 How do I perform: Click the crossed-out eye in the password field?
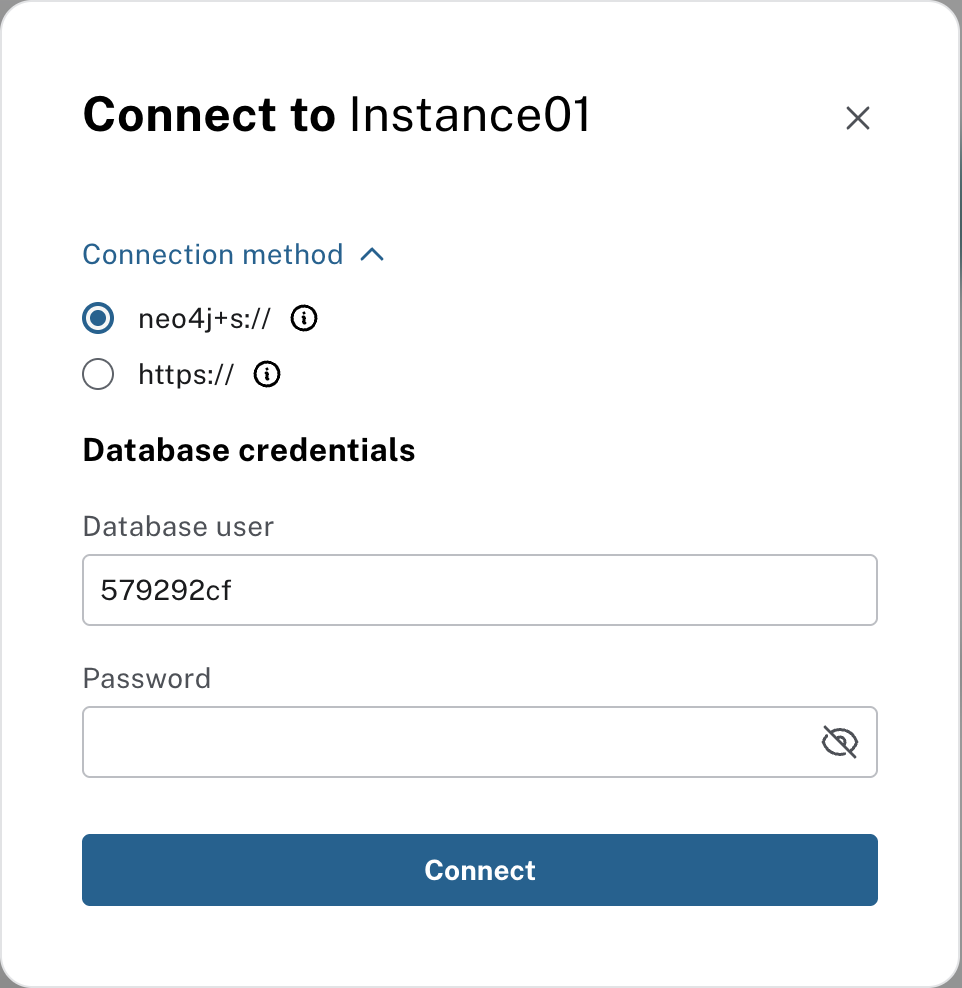tap(840, 742)
